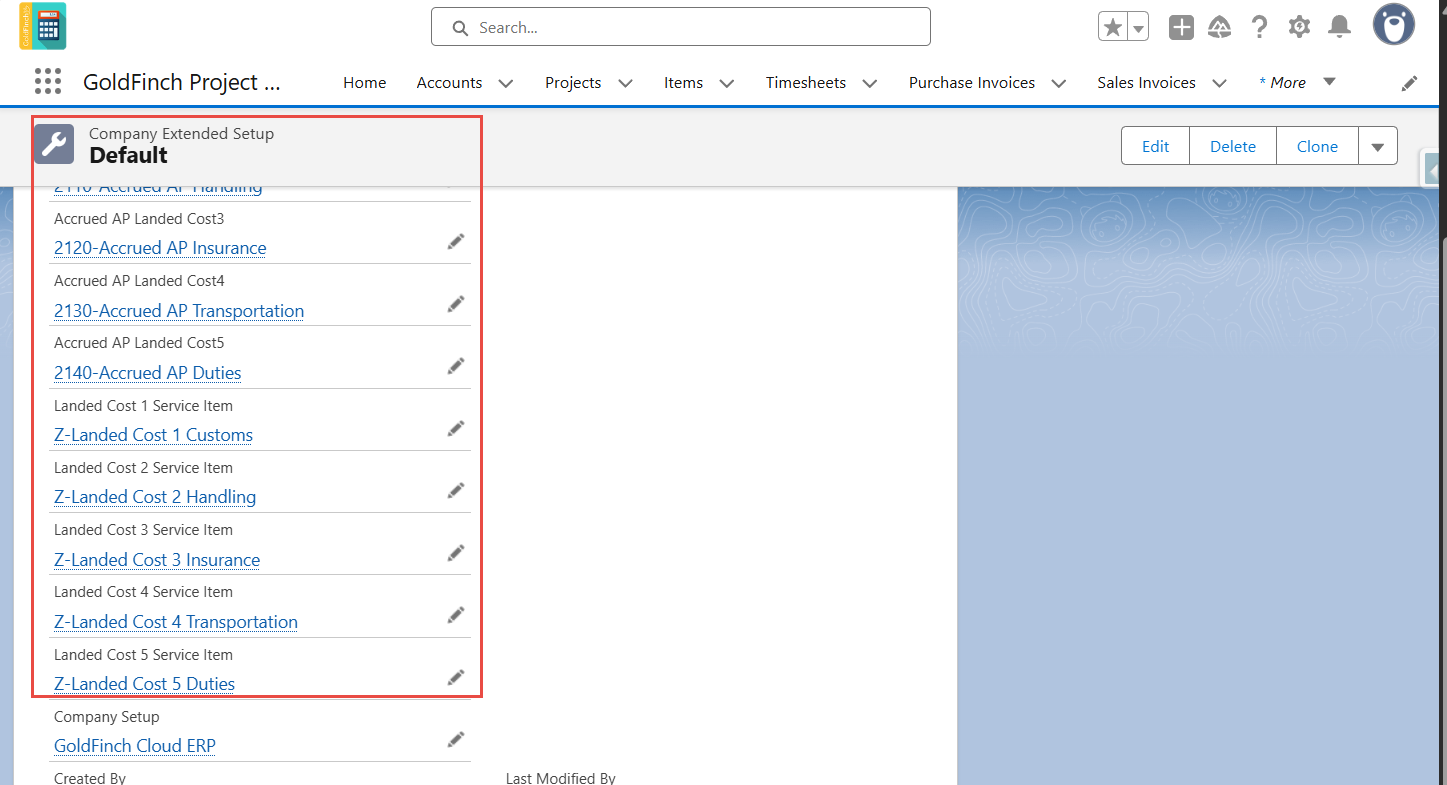Expand the Sales Invoices tab dropdown chevron
This screenshot has width=1447, height=785.
tap(1219, 83)
